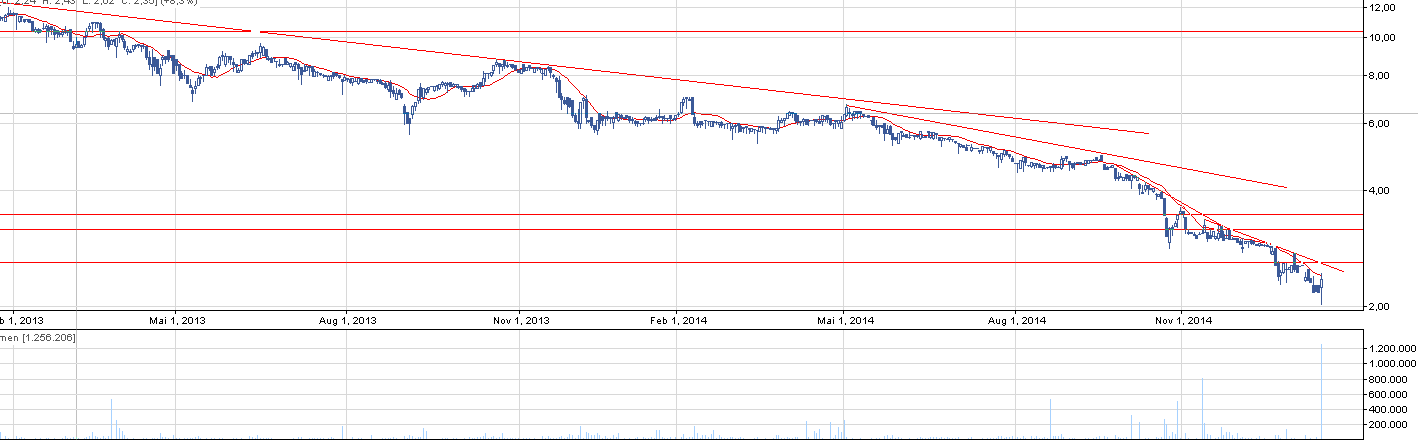
Task: Select the Mai 1, 2014 date label
Action: pos(845,321)
